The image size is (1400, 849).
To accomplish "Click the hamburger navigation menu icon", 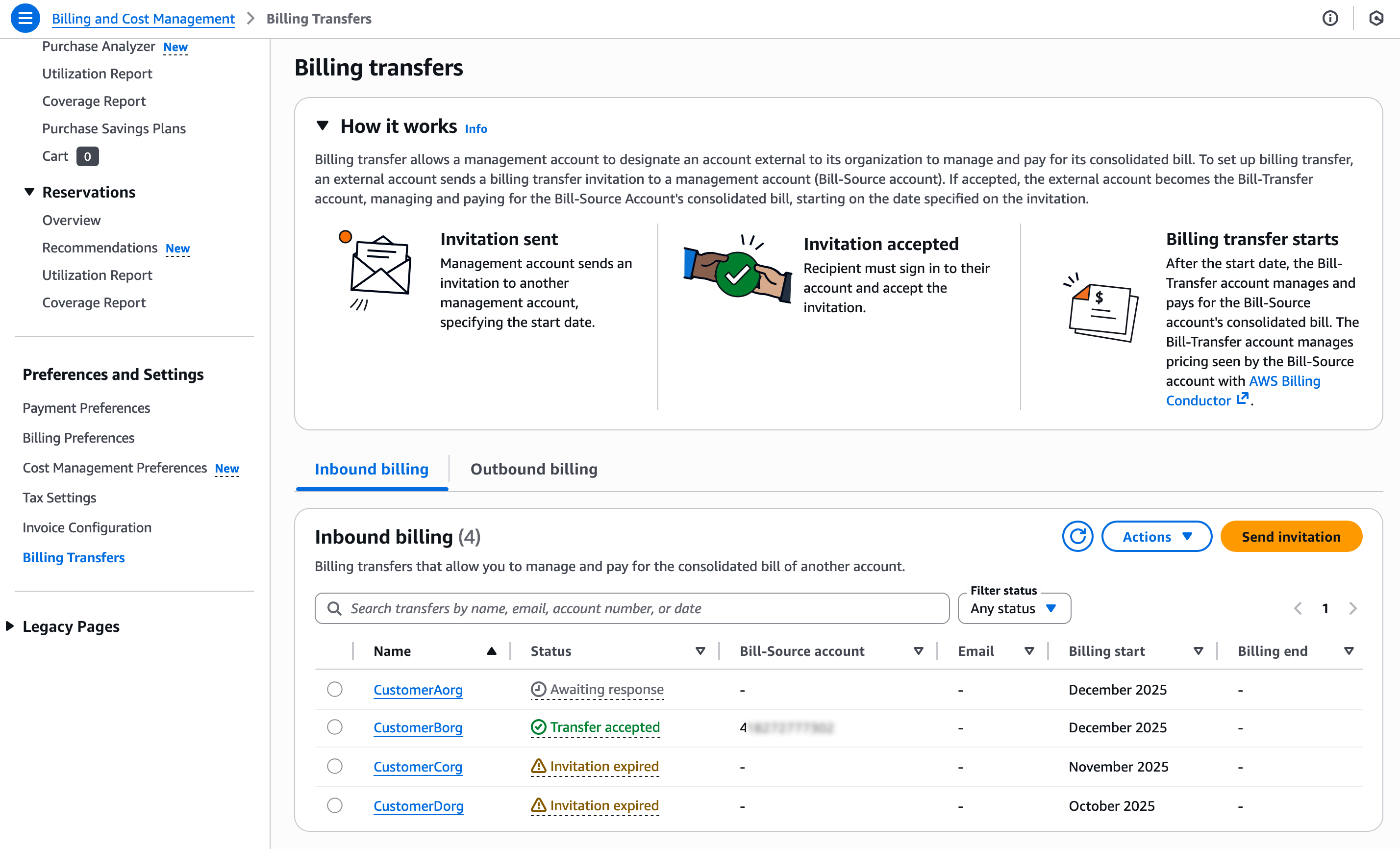I will pyautogui.click(x=25, y=18).
